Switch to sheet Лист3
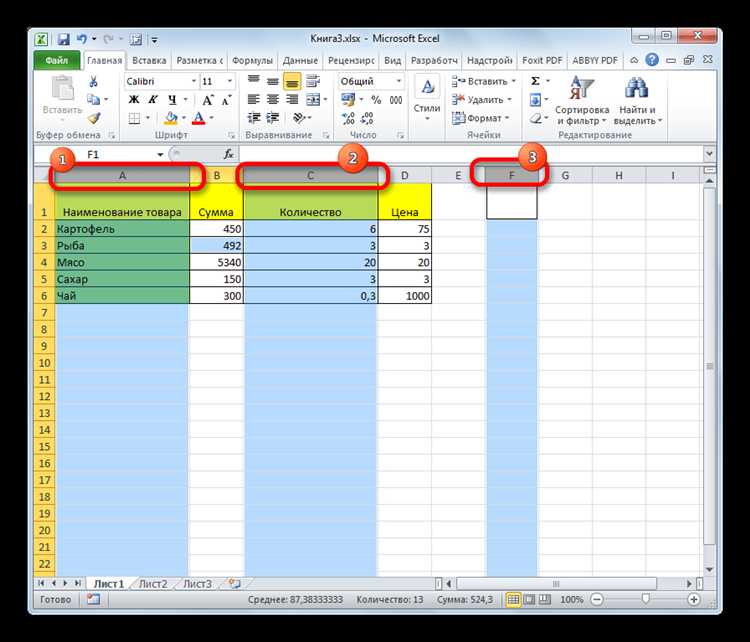Viewport: 750px width, 642px height. 197,584
